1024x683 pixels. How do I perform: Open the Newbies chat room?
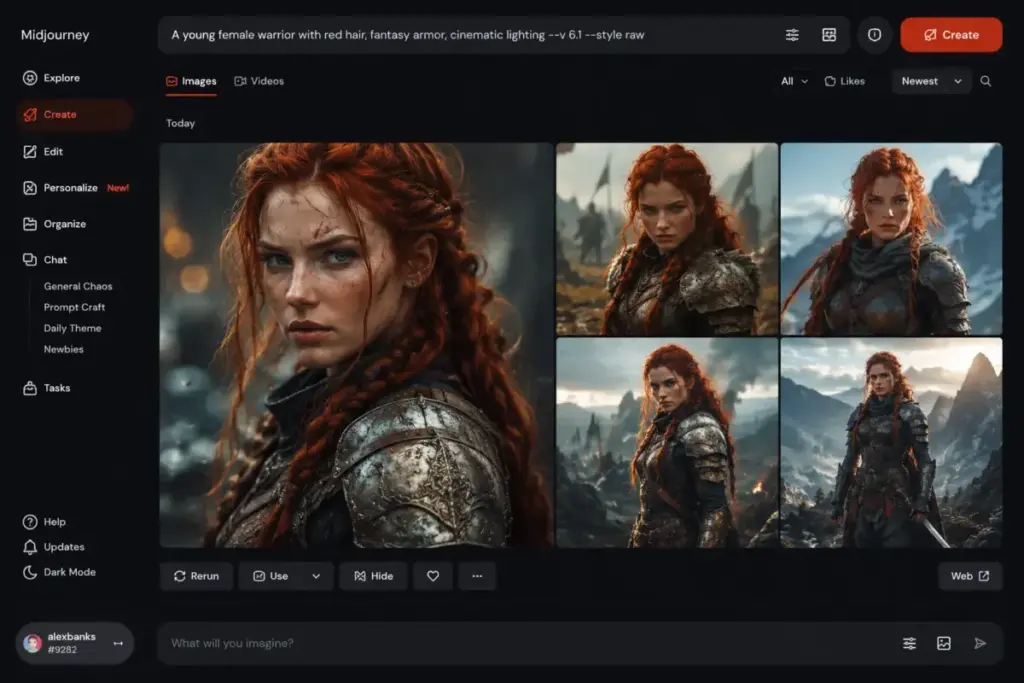[63, 349]
